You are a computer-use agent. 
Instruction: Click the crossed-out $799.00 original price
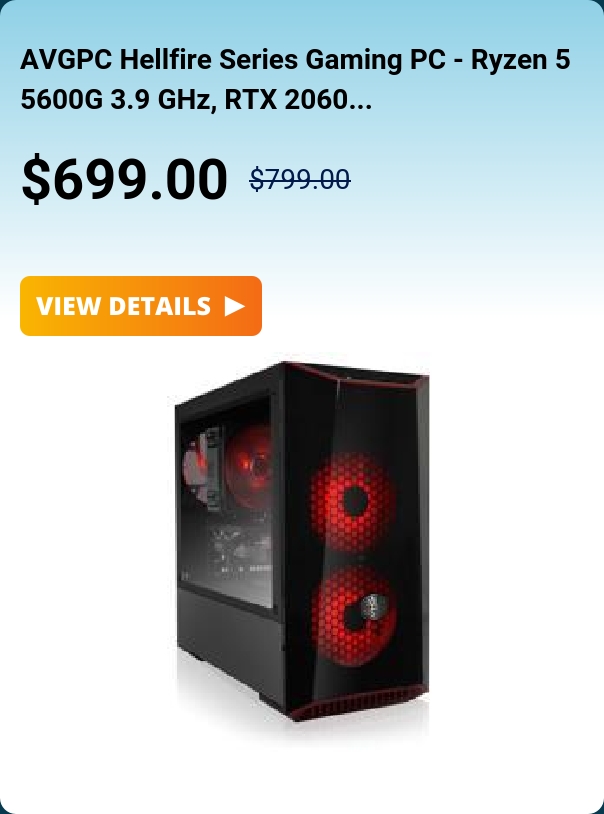tap(300, 180)
